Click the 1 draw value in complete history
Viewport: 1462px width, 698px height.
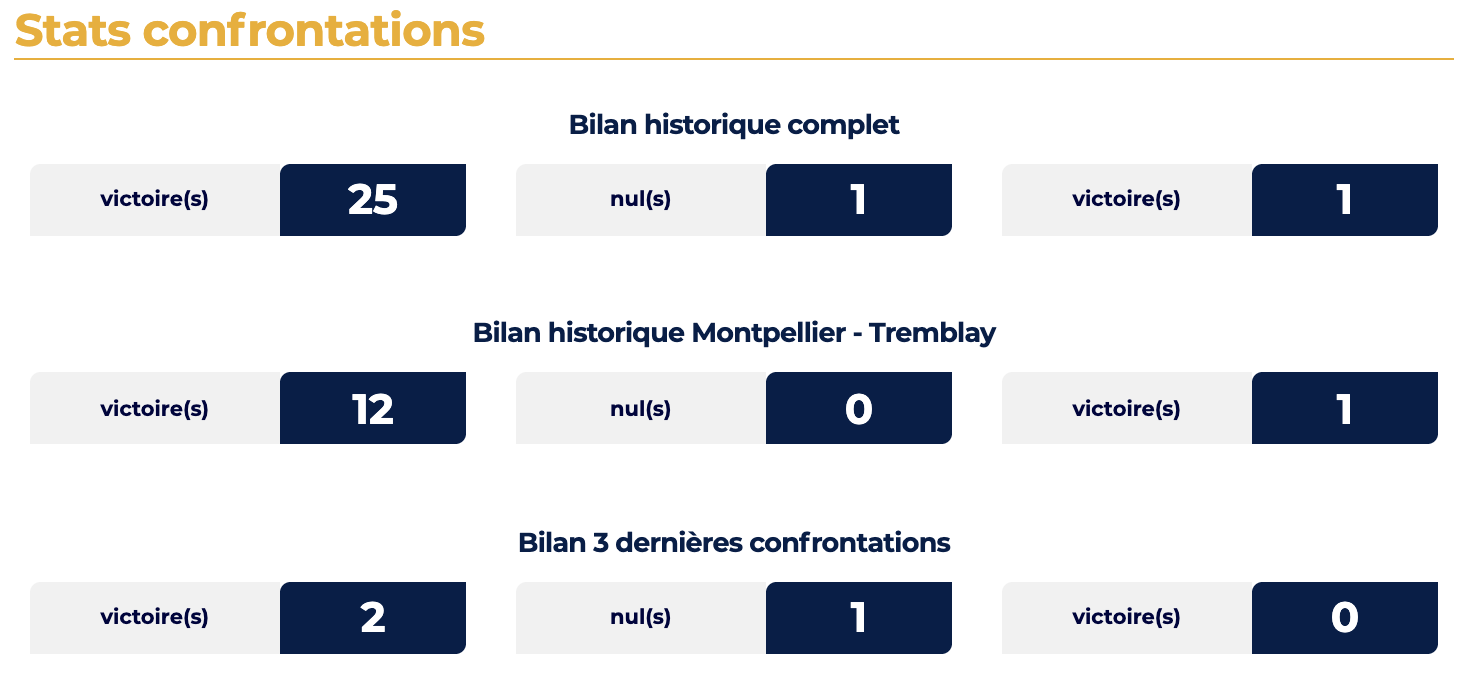coord(859,200)
